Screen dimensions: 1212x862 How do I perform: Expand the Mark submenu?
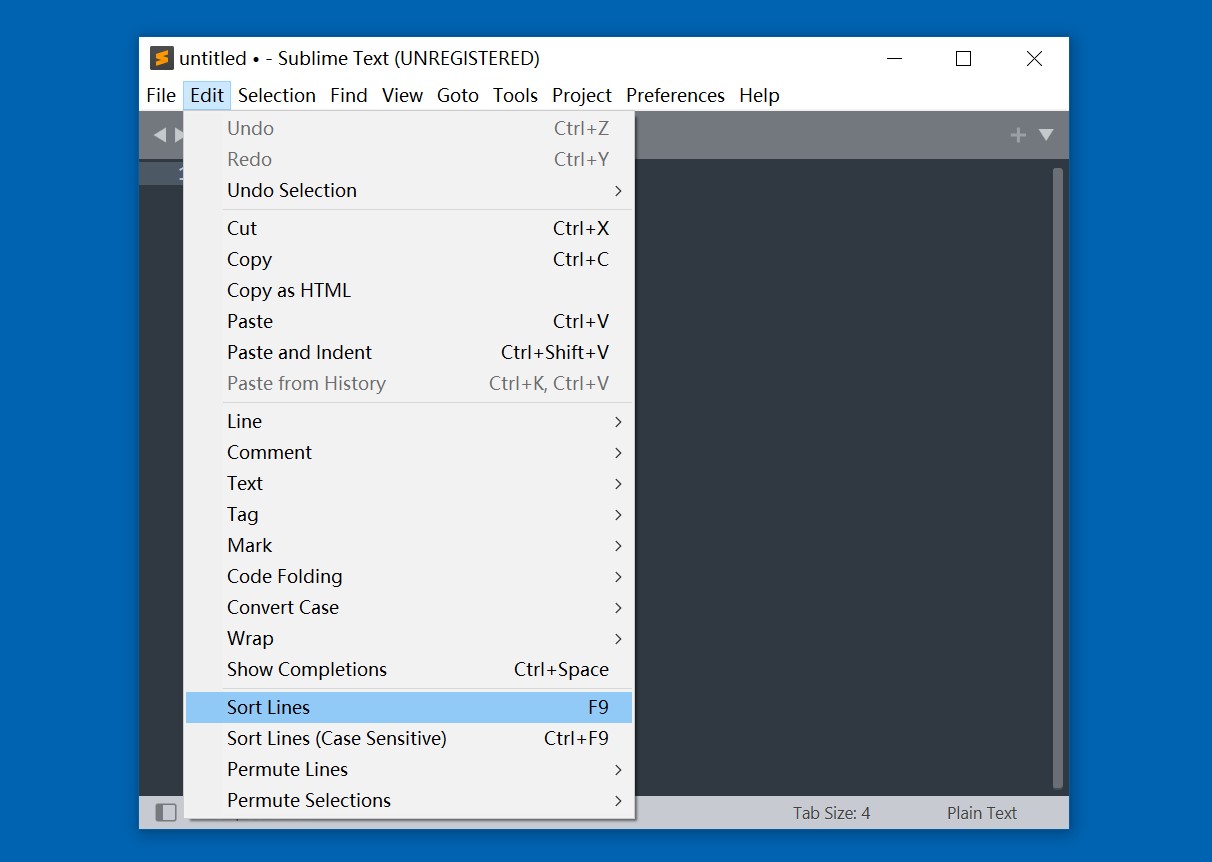pyautogui.click(x=409, y=545)
